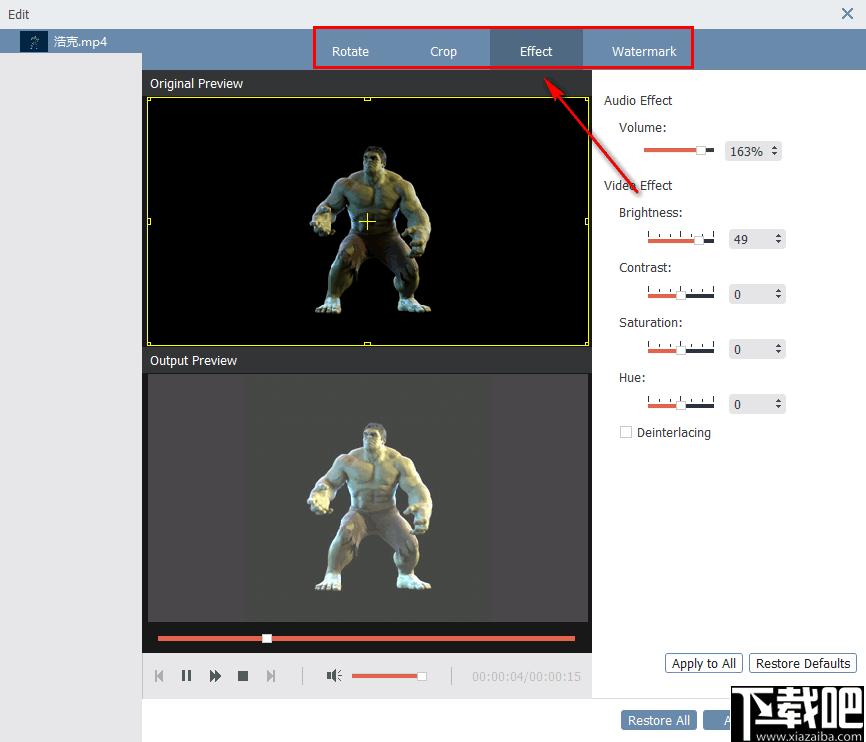Click the Volume: label
Screen dimensions: 866x742
(642, 128)
